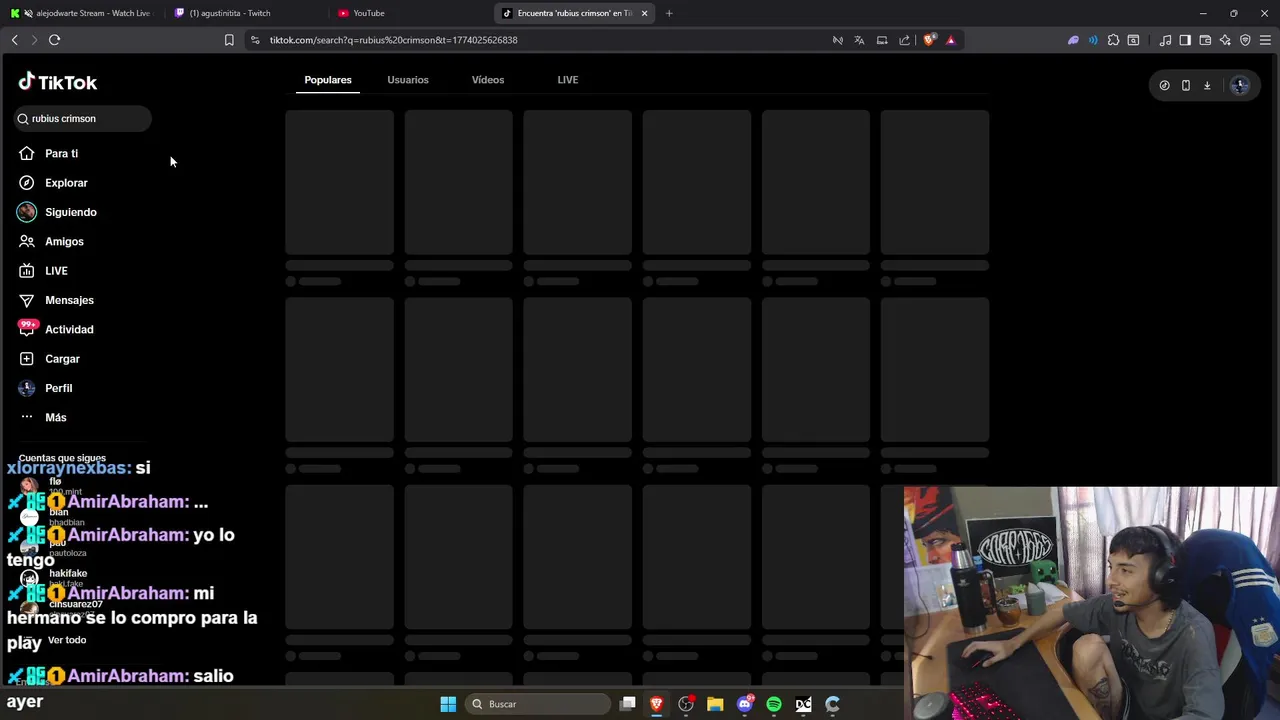The image size is (1280, 720).
Task: Open OBS Studio from the taskbar
Action: pos(686,704)
